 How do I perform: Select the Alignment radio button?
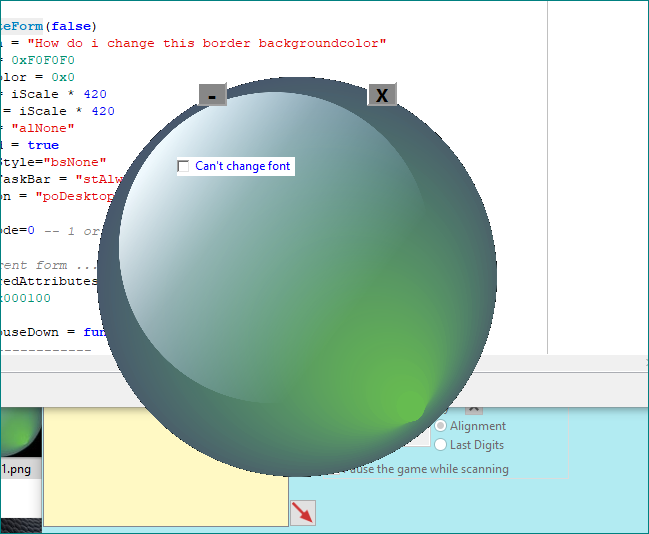[x=441, y=426]
